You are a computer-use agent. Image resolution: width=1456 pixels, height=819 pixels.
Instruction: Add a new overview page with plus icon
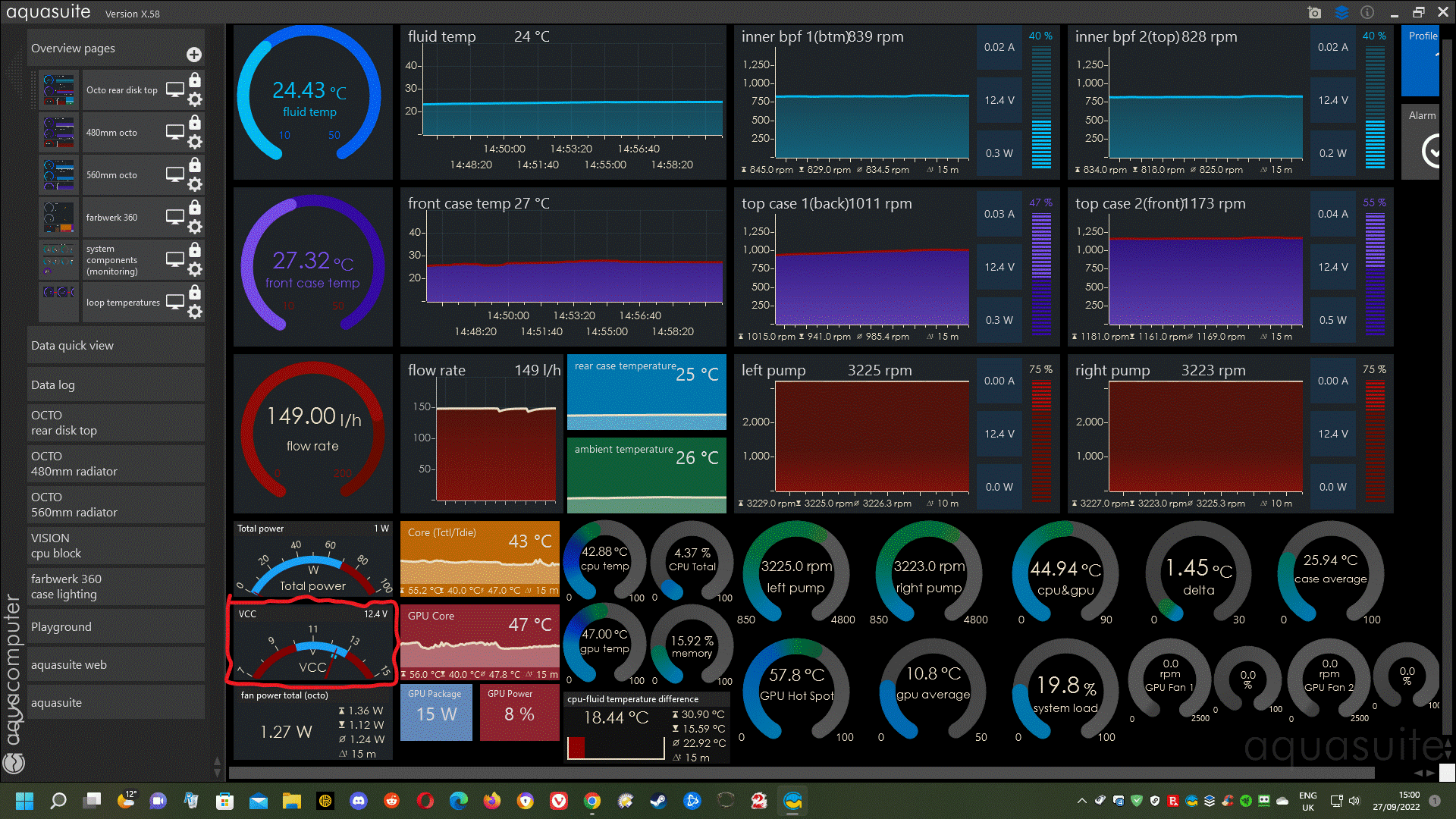(194, 55)
